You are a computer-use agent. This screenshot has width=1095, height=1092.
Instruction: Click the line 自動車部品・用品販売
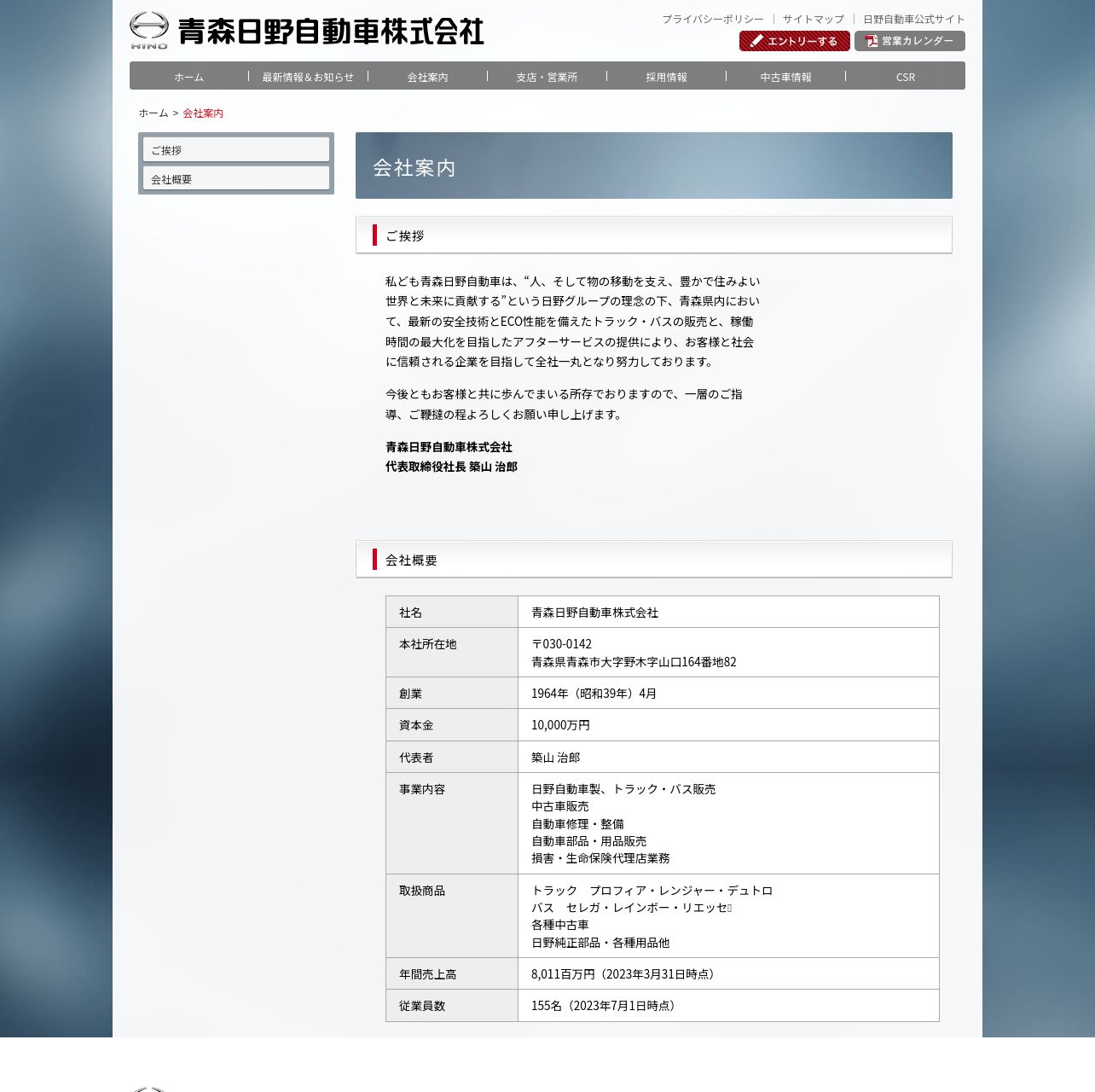coord(588,841)
